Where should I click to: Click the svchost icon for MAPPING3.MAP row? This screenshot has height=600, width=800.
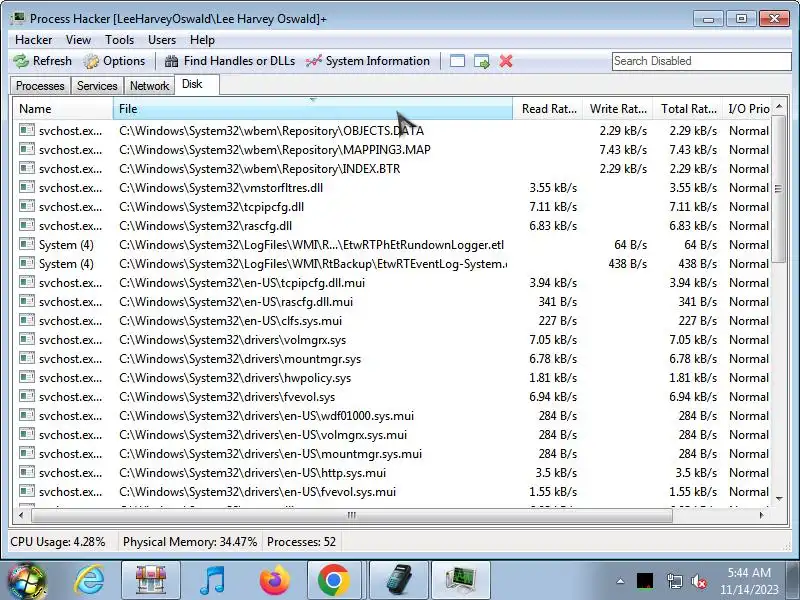(27, 149)
